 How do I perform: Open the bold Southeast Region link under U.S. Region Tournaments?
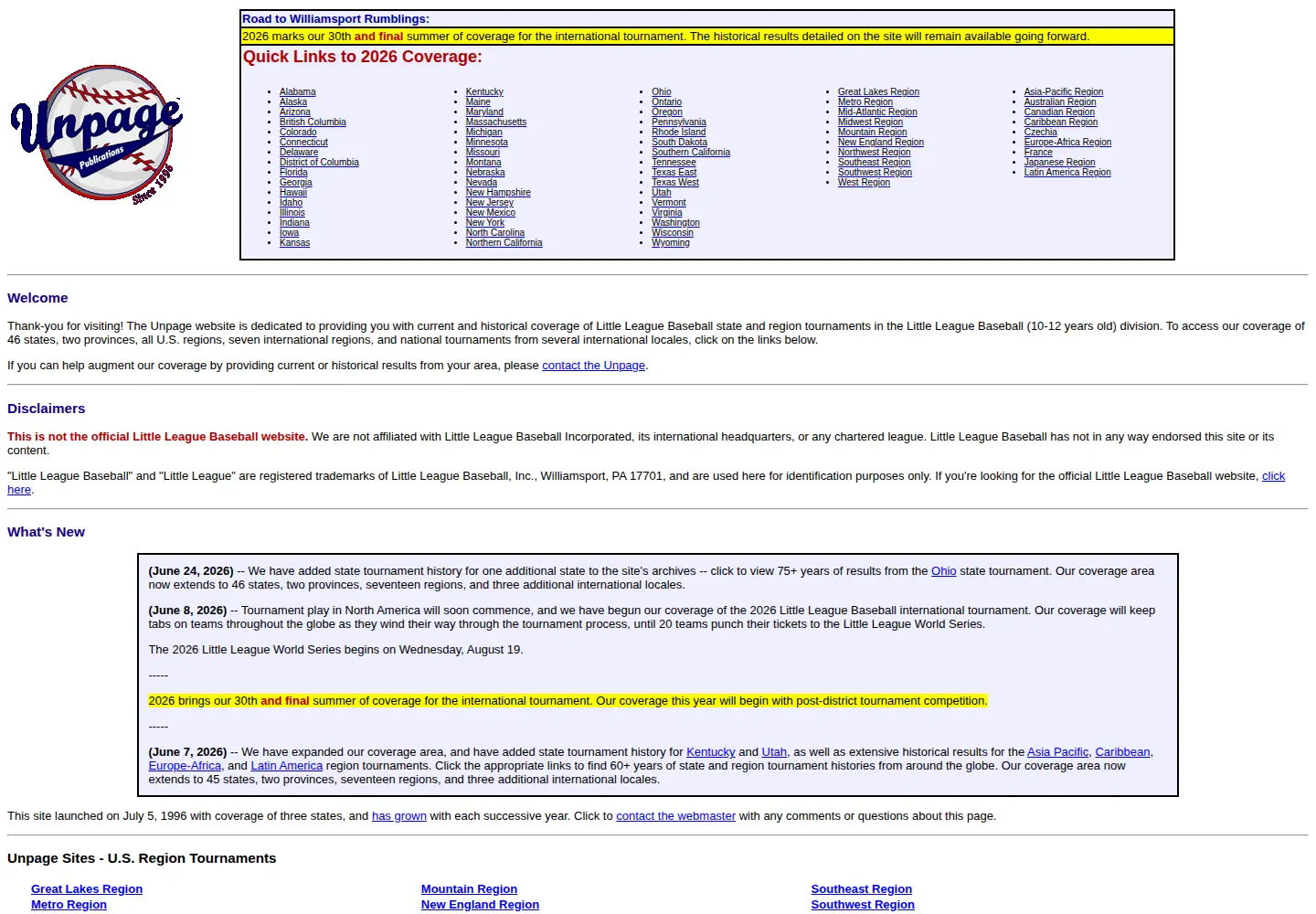(861, 889)
